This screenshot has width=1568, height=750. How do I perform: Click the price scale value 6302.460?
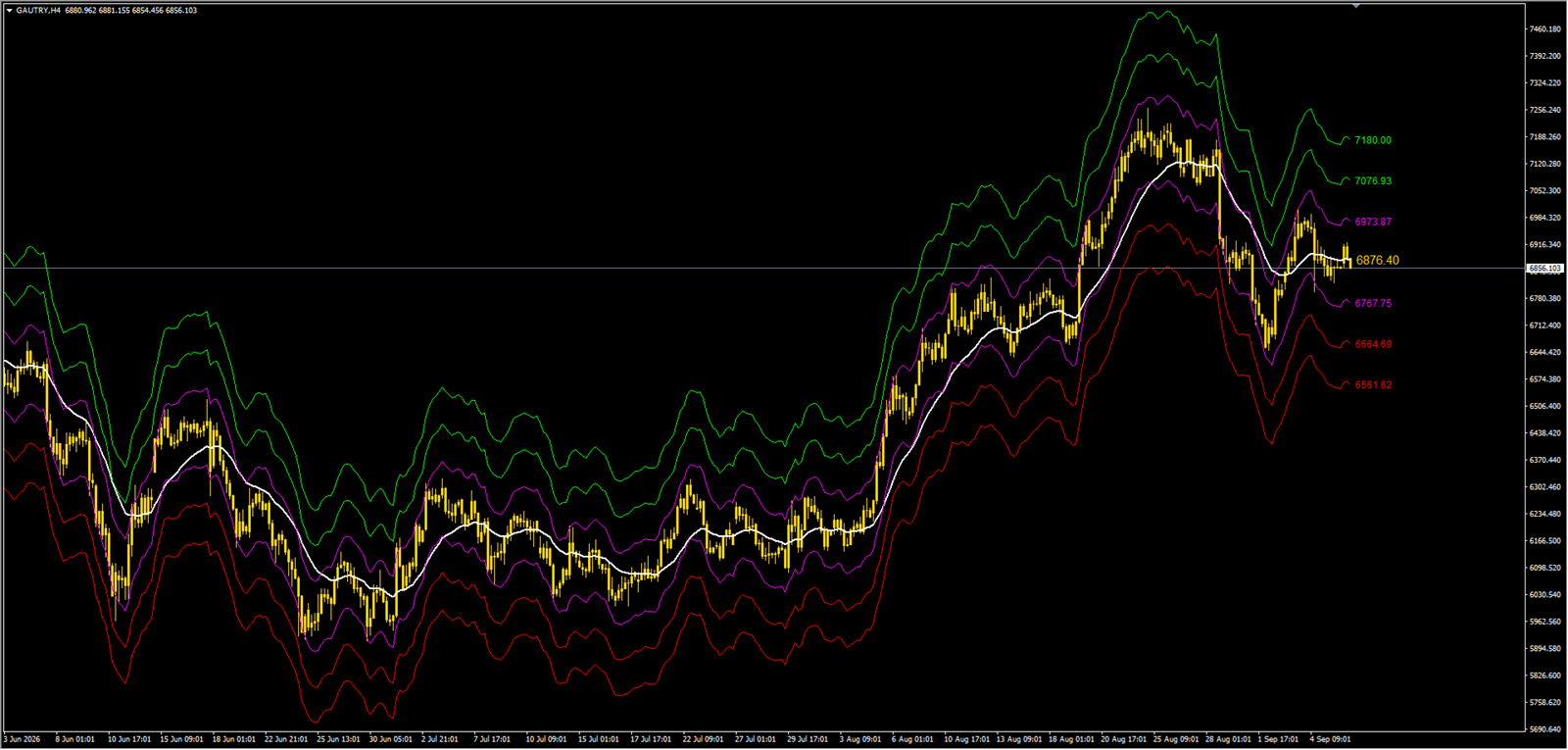pos(1544,487)
